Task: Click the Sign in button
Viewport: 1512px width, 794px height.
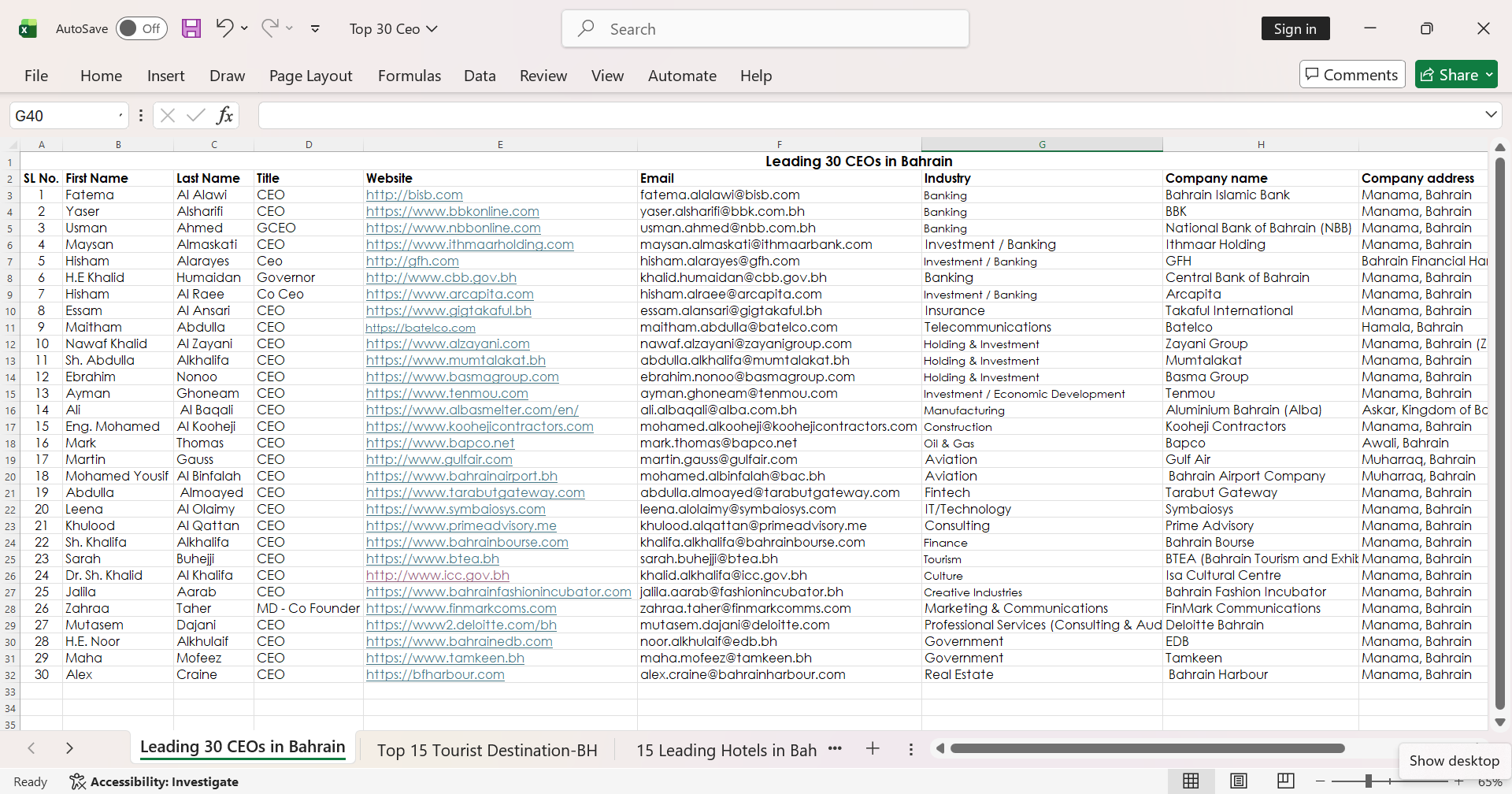Action: [x=1295, y=29]
